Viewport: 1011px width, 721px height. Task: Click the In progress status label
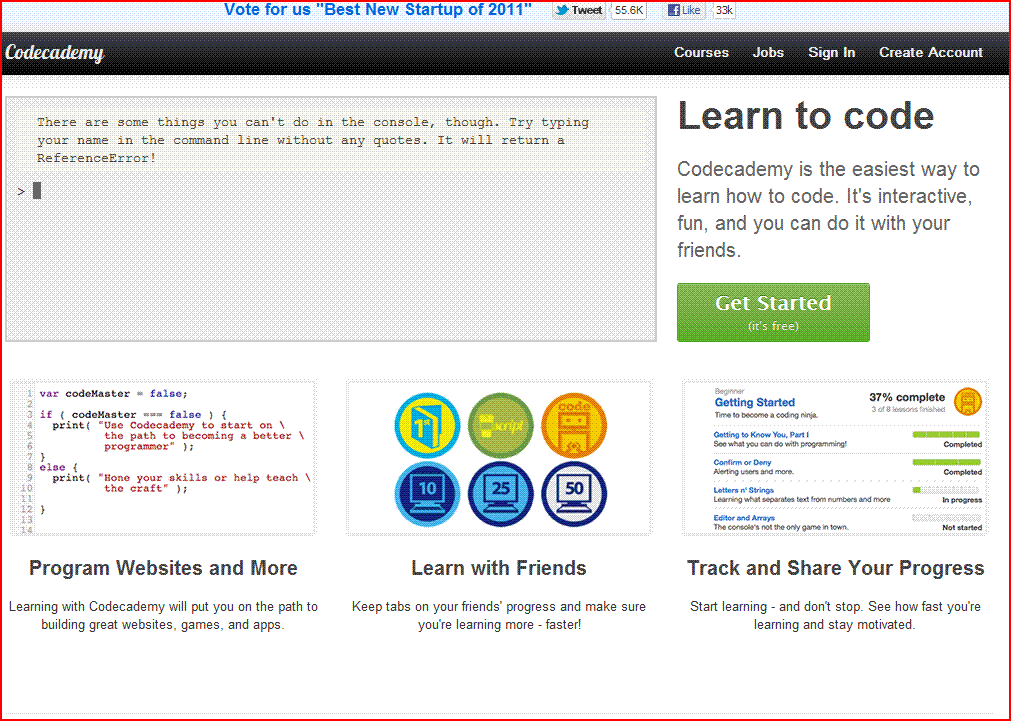click(x=962, y=500)
